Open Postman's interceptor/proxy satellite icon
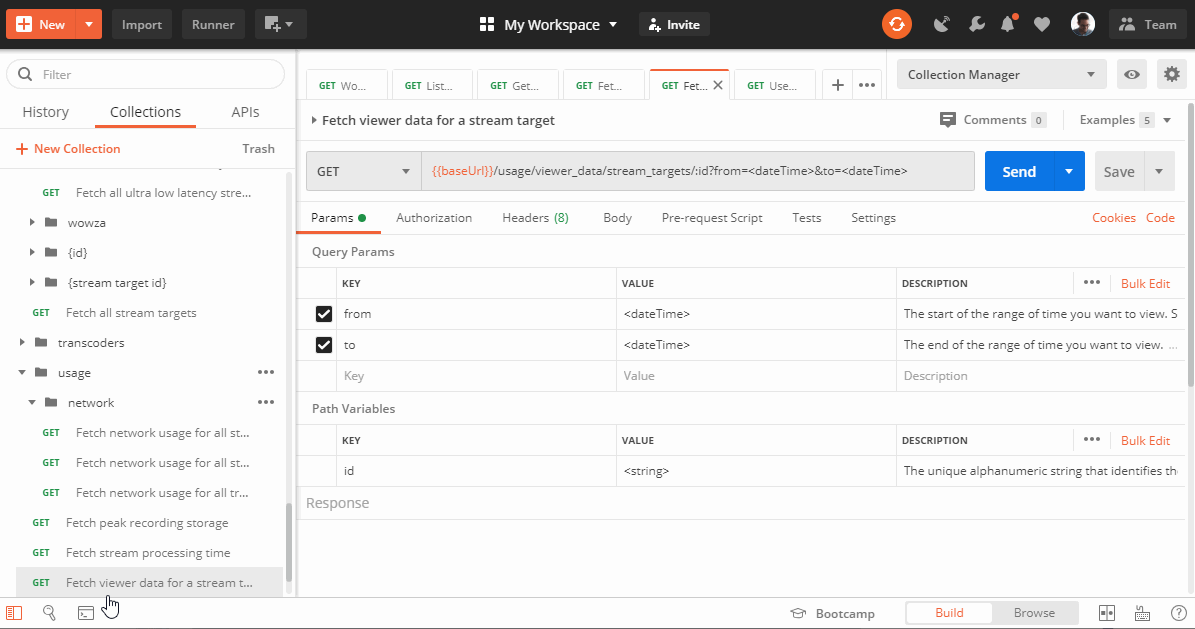1195x629 pixels. click(x=941, y=23)
